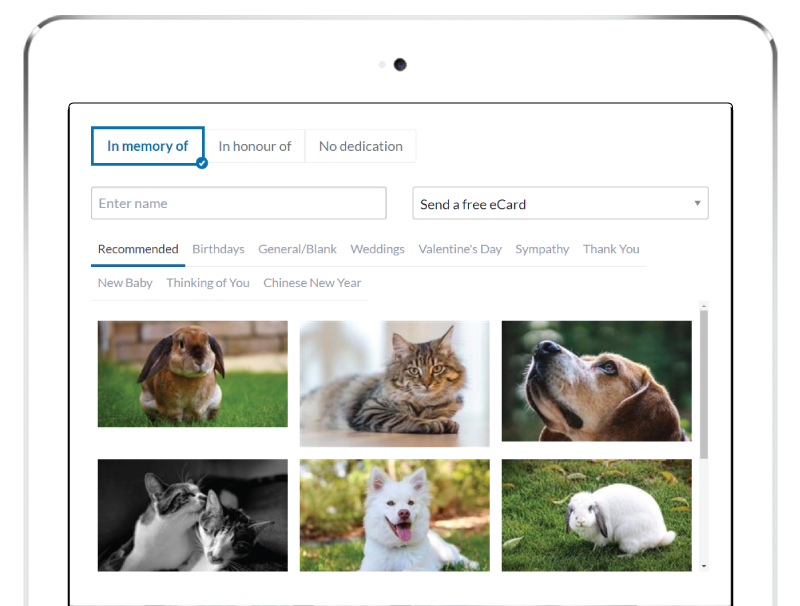Image resolution: width=800 pixels, height=606 pixels.
Task: Pick the brown rabbit eCard image
Action: coord(192,374)
